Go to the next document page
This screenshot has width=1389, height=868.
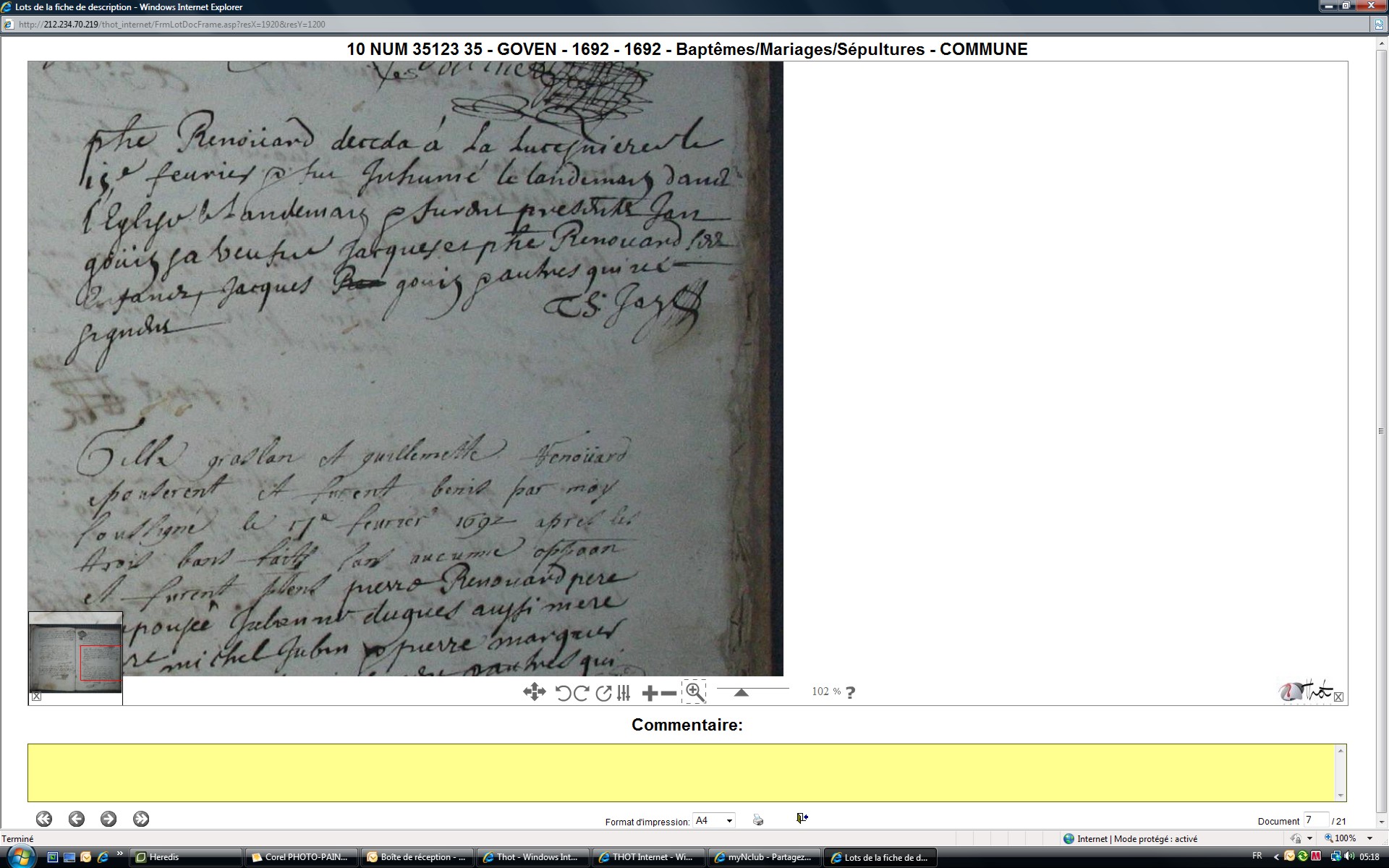(109, 819)
